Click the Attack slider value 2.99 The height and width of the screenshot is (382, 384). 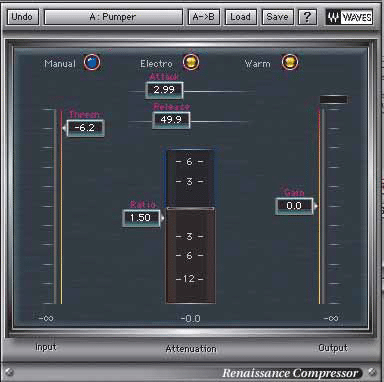(164, 90)
